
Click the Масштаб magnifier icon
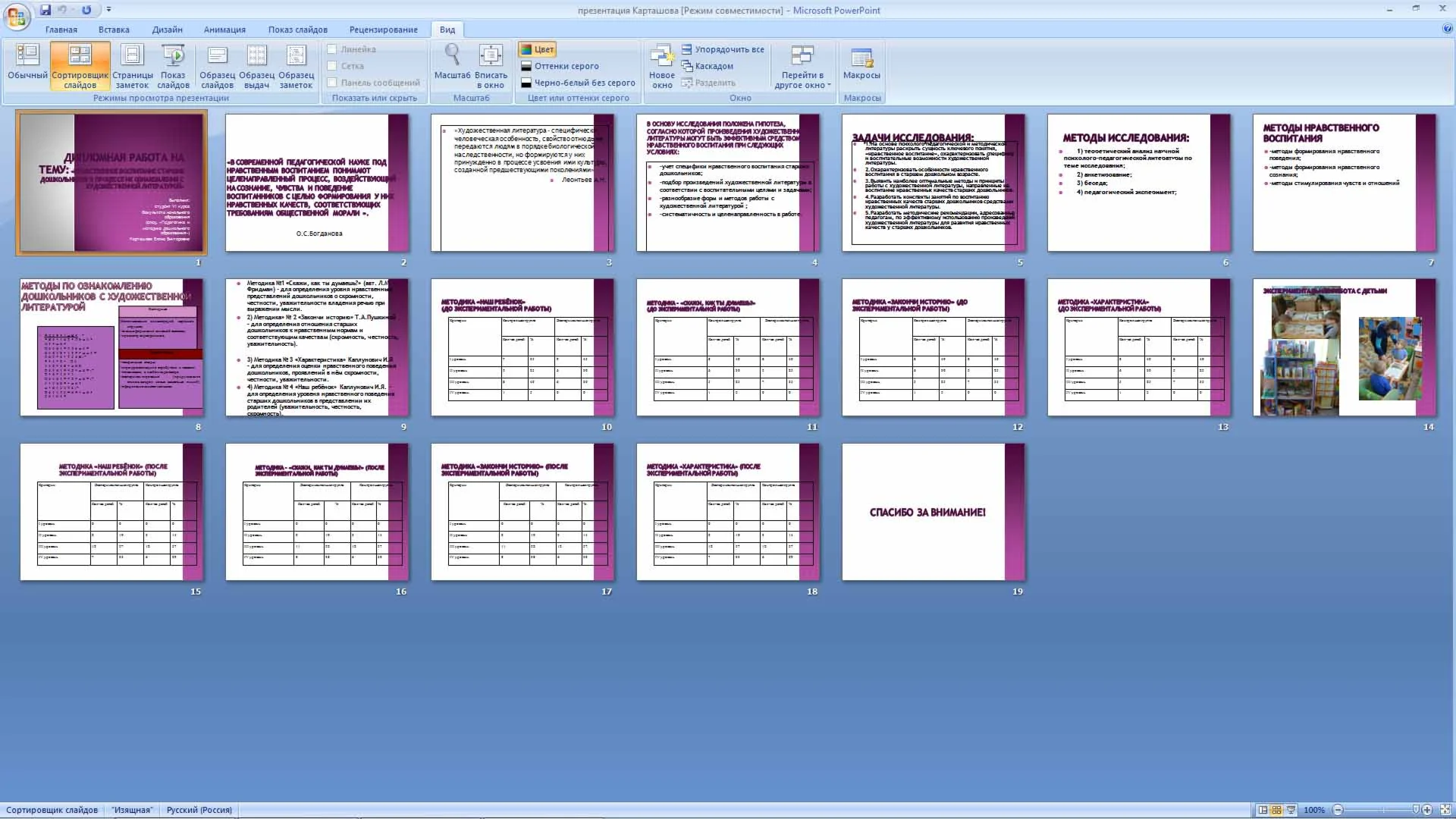[x=452, y=55]
